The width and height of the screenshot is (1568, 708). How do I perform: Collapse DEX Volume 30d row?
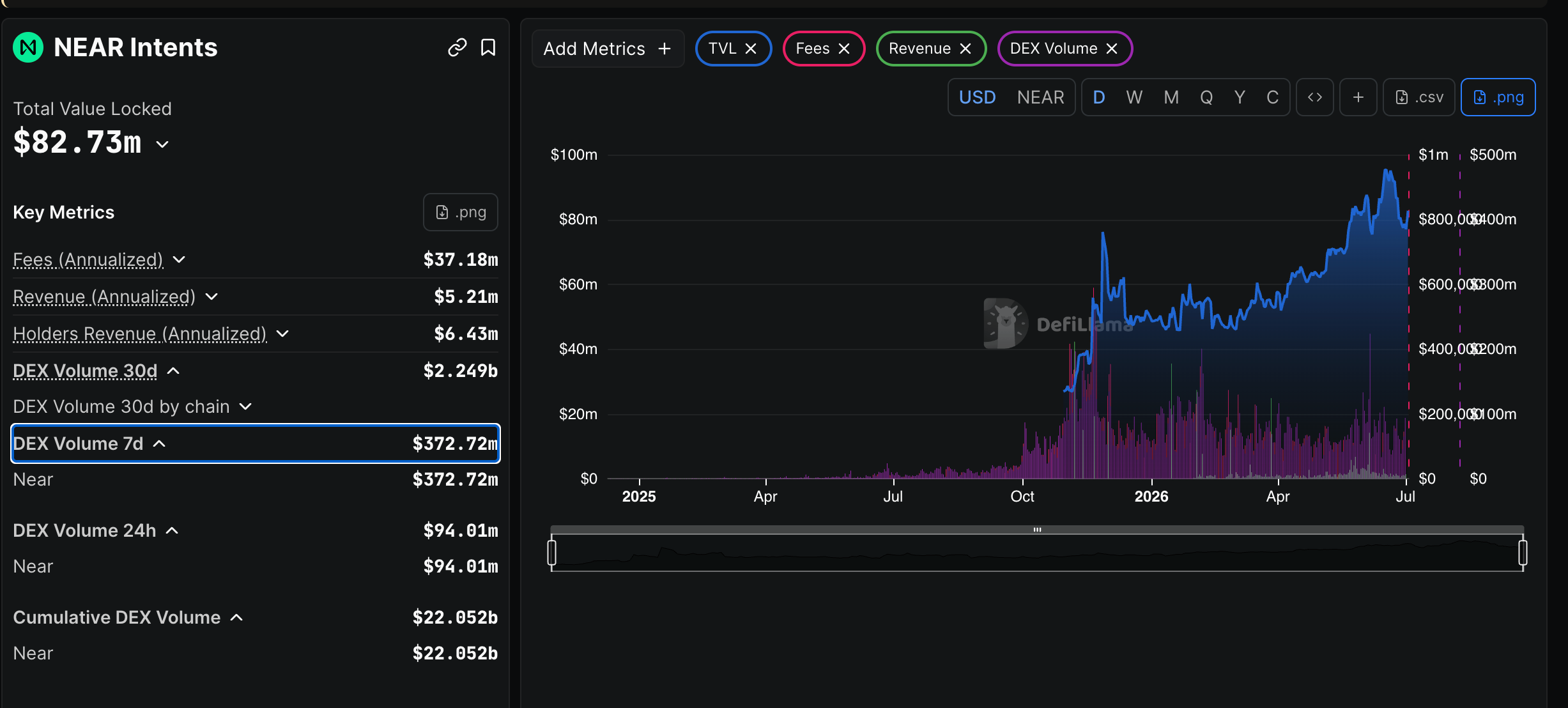173,371
